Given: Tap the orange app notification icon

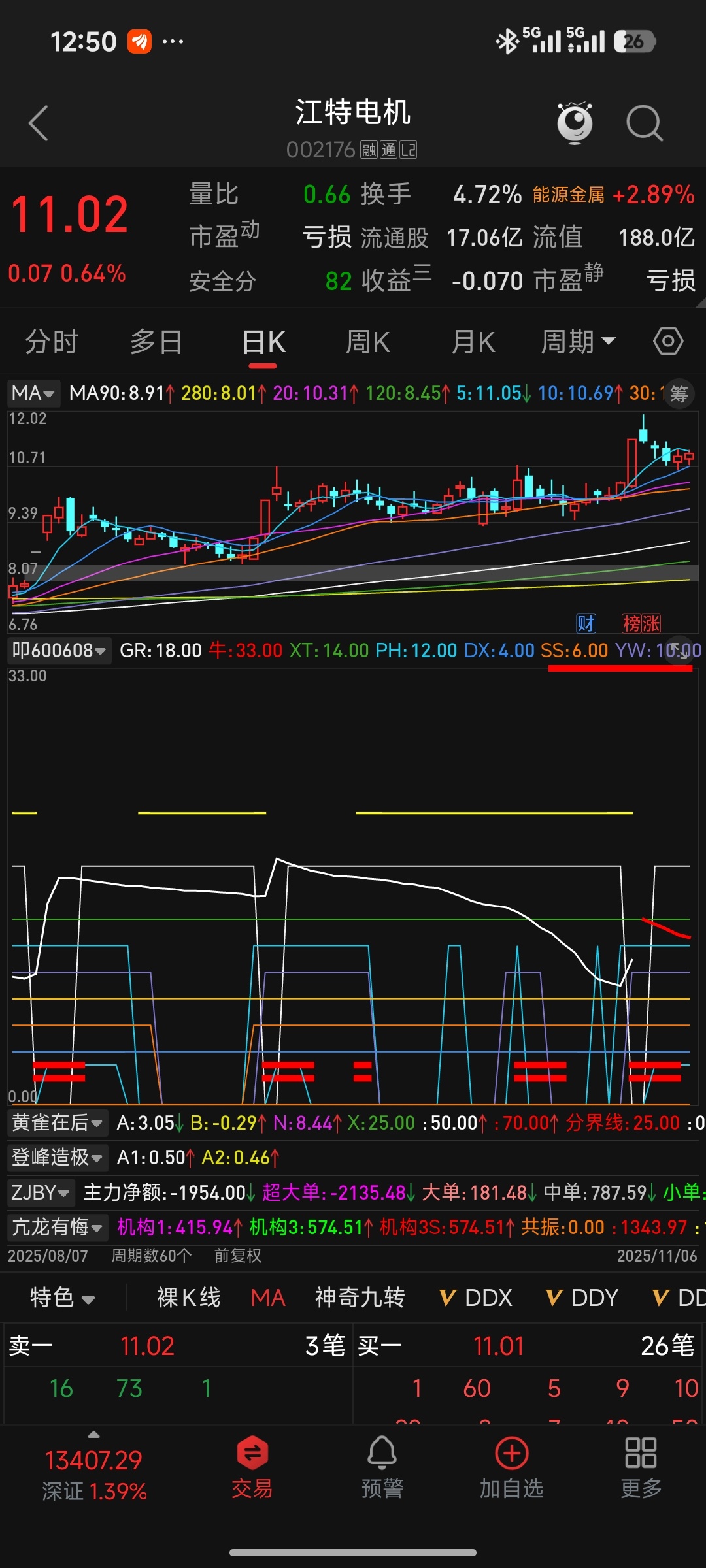Looking at the screenshot, I should (139, 42).
